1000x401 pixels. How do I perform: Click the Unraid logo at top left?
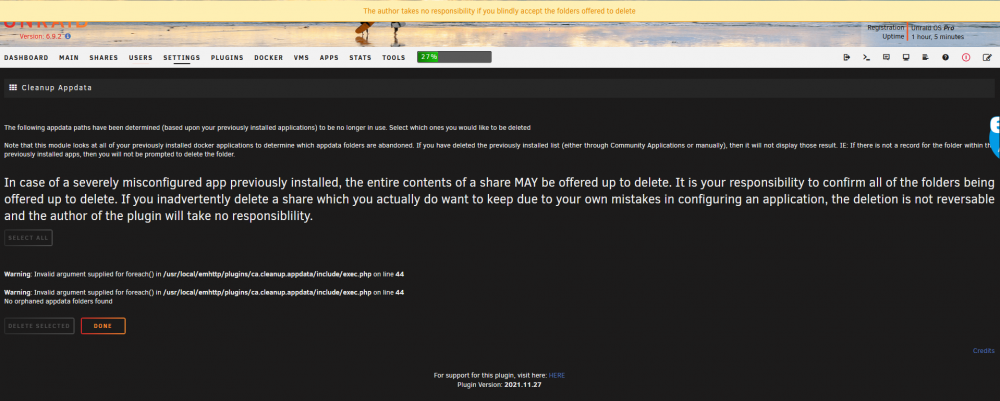coord(45,25)
